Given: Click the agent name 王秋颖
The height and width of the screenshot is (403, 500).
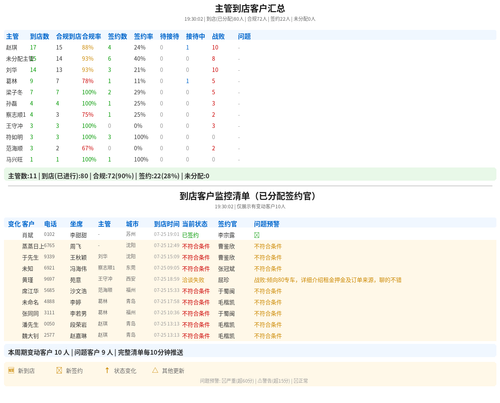Looking at the screenshot, I should [x=78, y=258].
